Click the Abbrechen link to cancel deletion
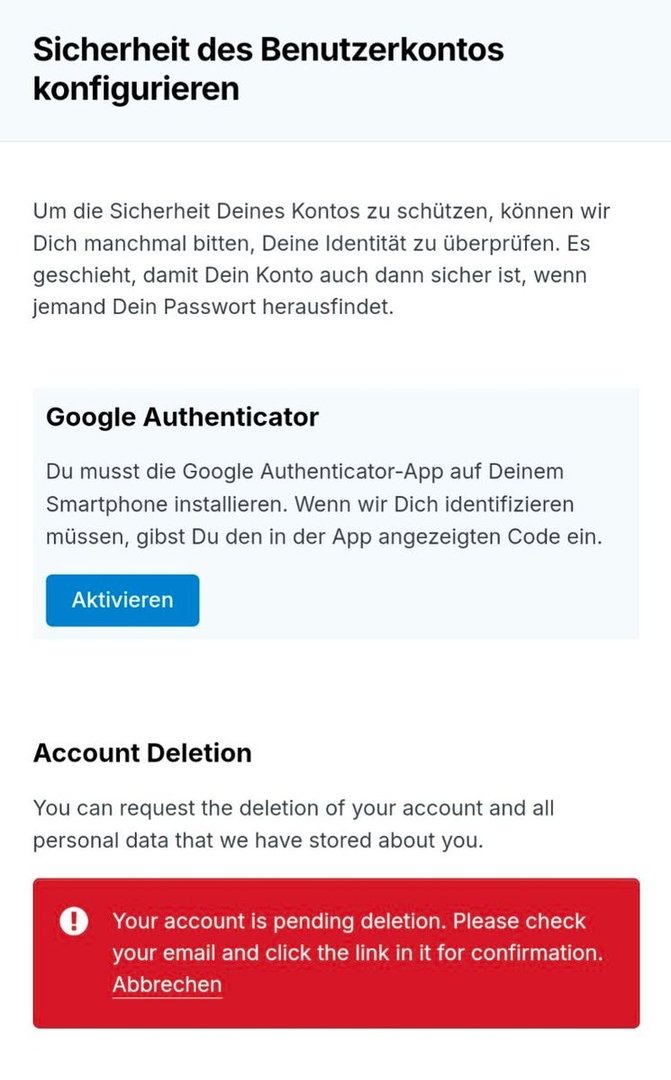 click(x=166, y=985)
